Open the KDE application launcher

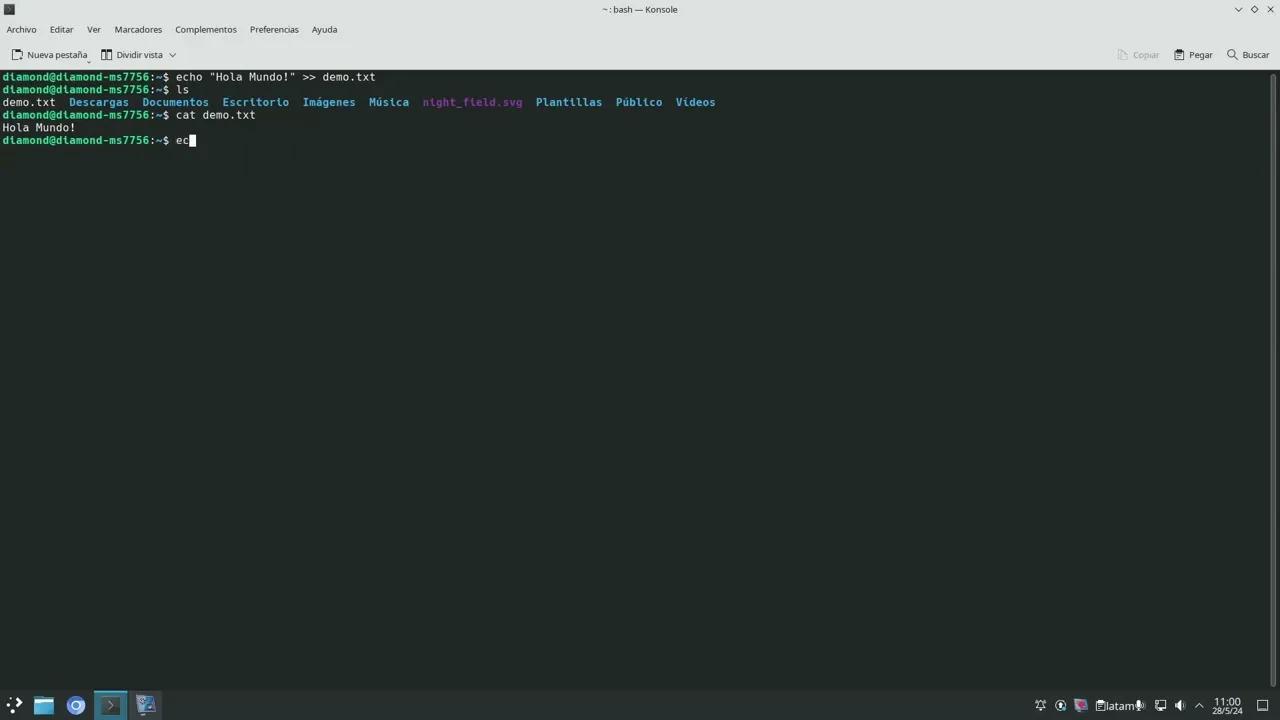pos(14,705)
